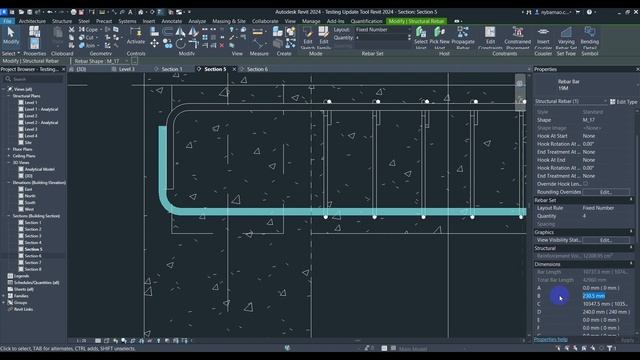Open the Type Properties icon in ribbon
This screenshot has height=360, width=640.
[34, 31]
